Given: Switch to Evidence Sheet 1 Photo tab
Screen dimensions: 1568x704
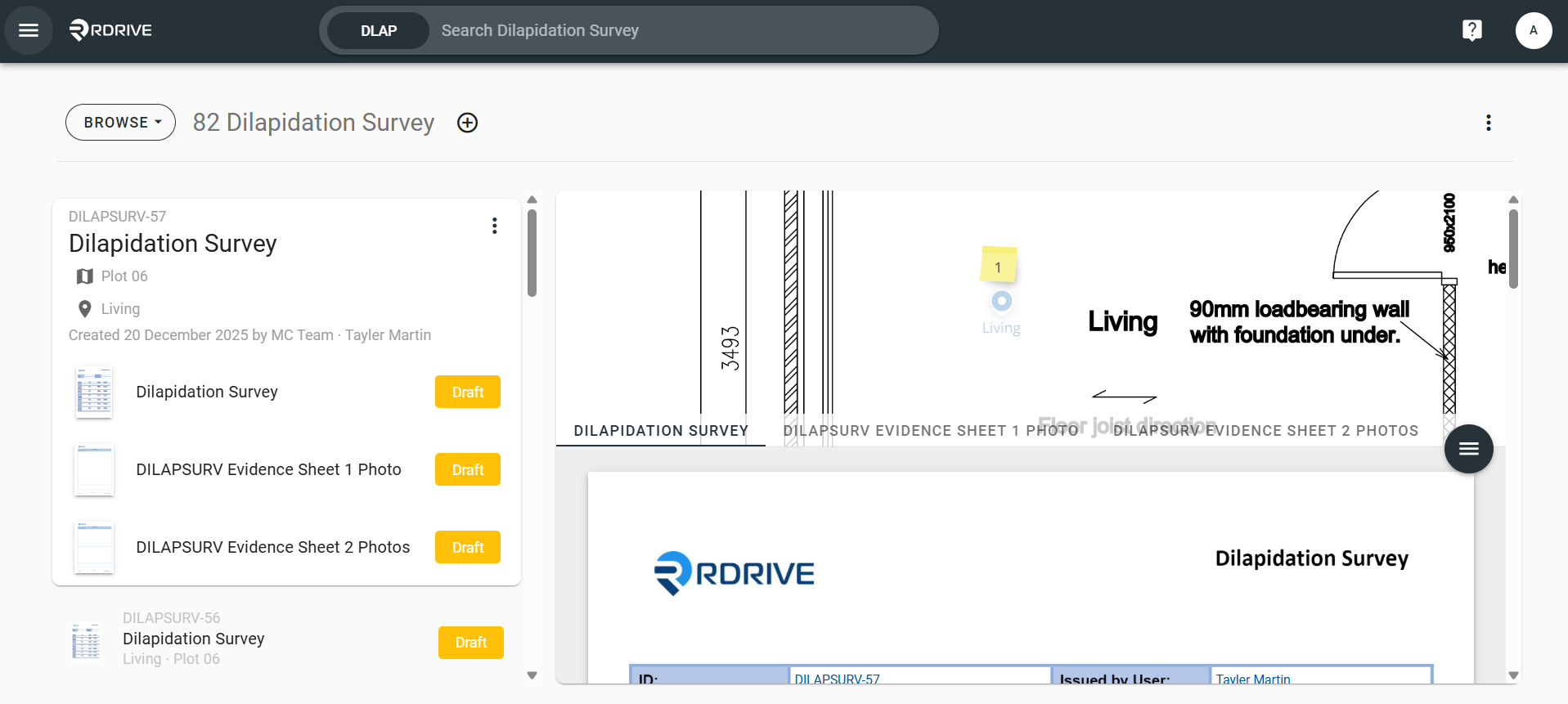Looking at the screenshot, I should tap(931, 431).
